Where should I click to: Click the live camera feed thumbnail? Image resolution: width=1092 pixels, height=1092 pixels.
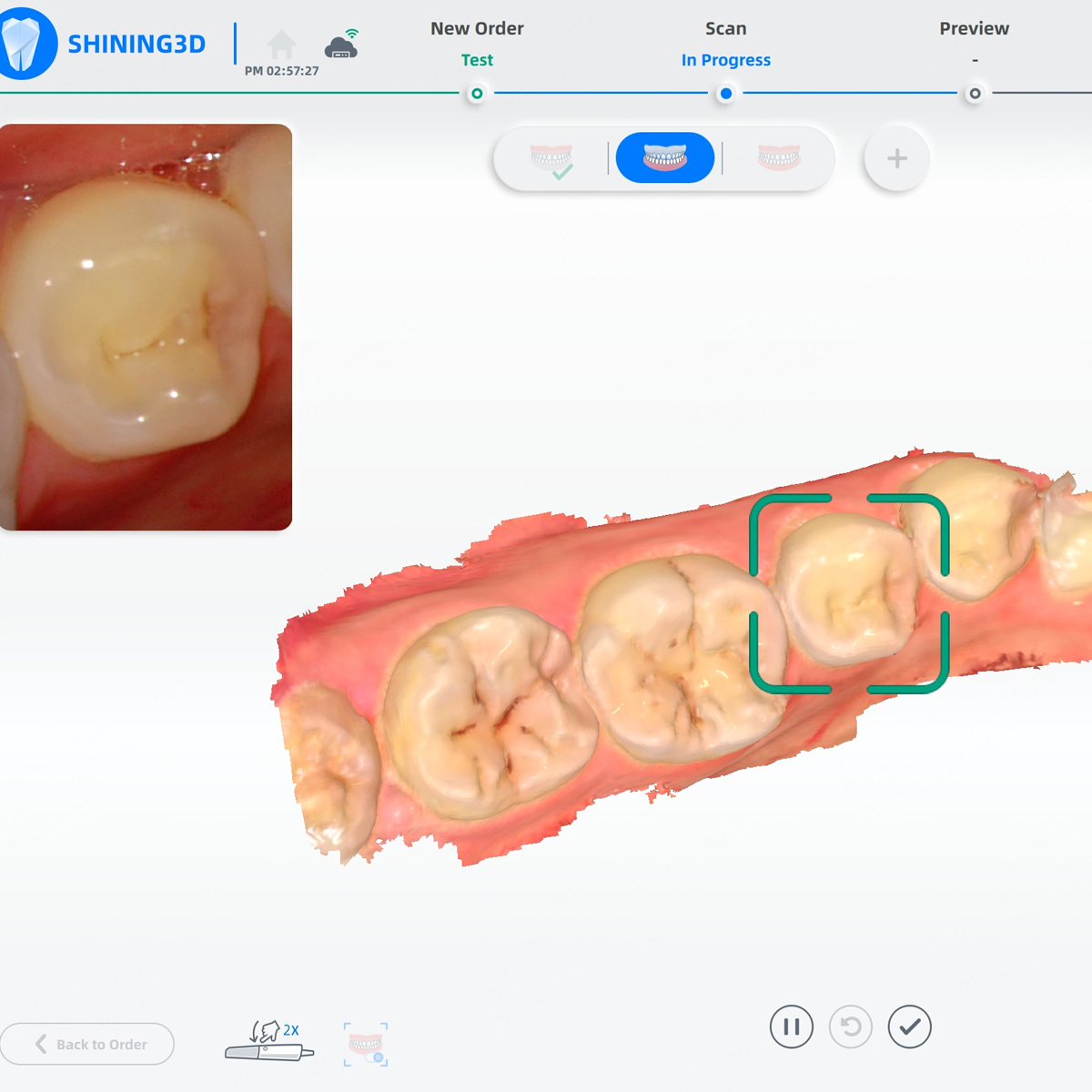pyautogui.click(x=146, y=326)
